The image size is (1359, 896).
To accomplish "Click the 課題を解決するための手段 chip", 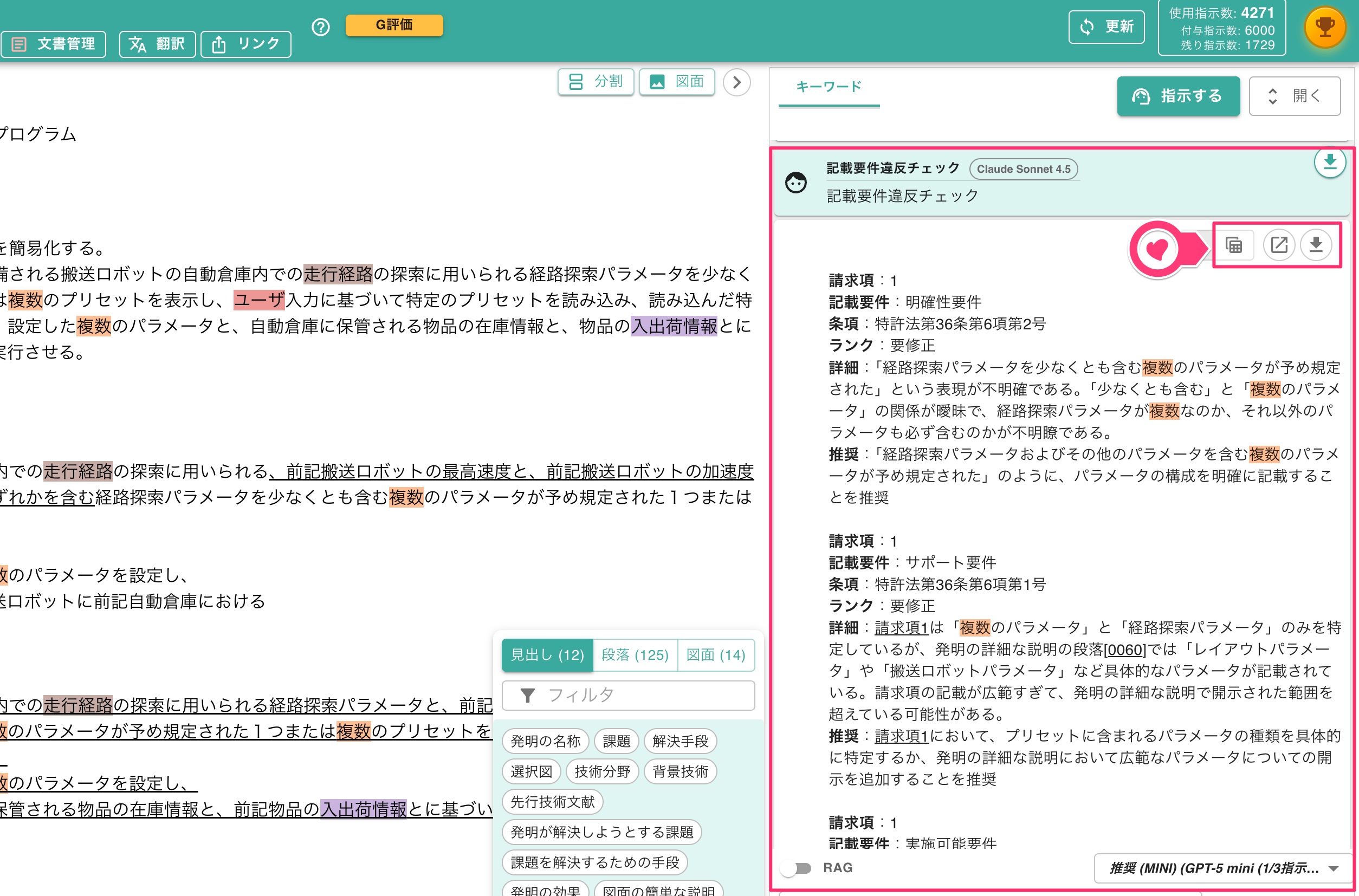I will coord(595,862).
